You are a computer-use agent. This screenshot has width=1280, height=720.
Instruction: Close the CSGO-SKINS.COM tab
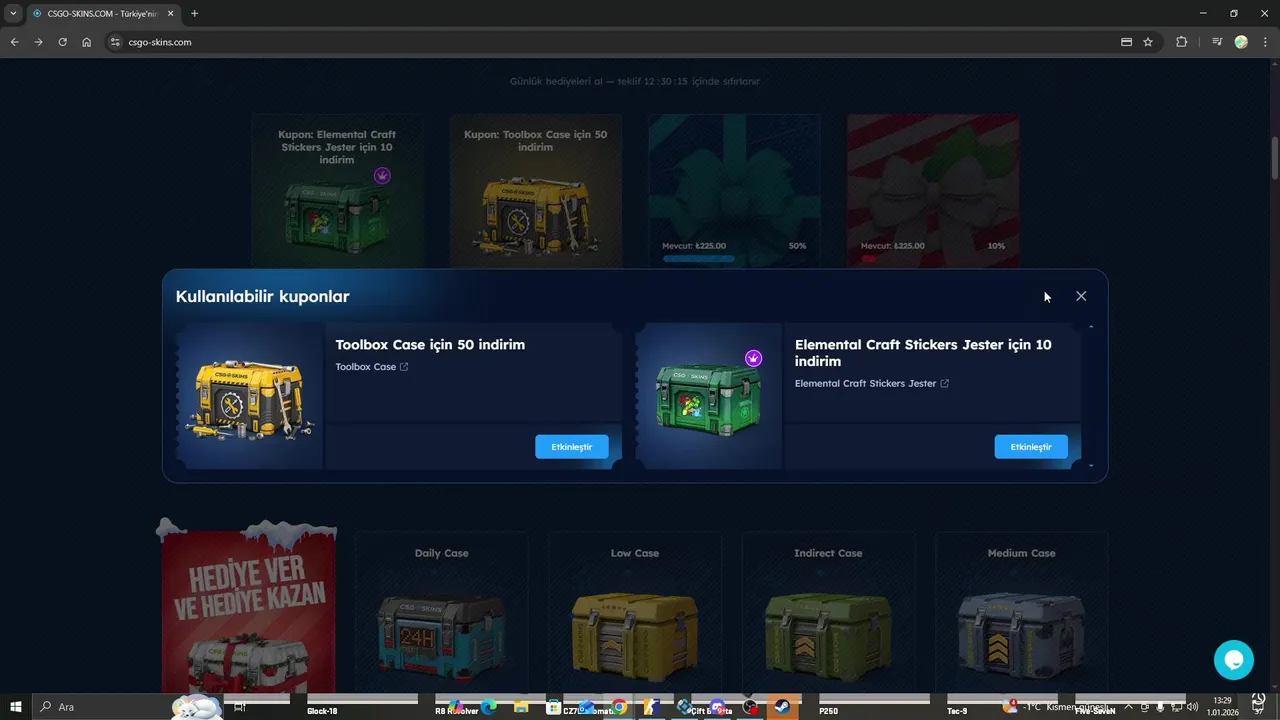(x=172, y=13)
